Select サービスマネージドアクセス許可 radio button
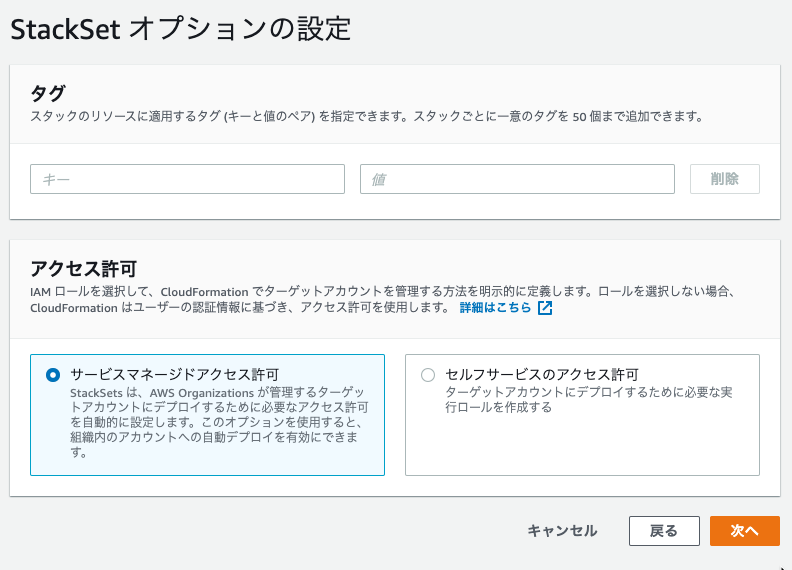 53,375
